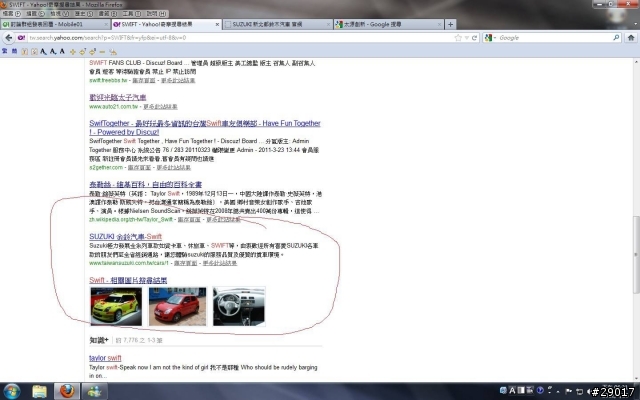Open Windows Explorer from taskbar

coord(39,391)
